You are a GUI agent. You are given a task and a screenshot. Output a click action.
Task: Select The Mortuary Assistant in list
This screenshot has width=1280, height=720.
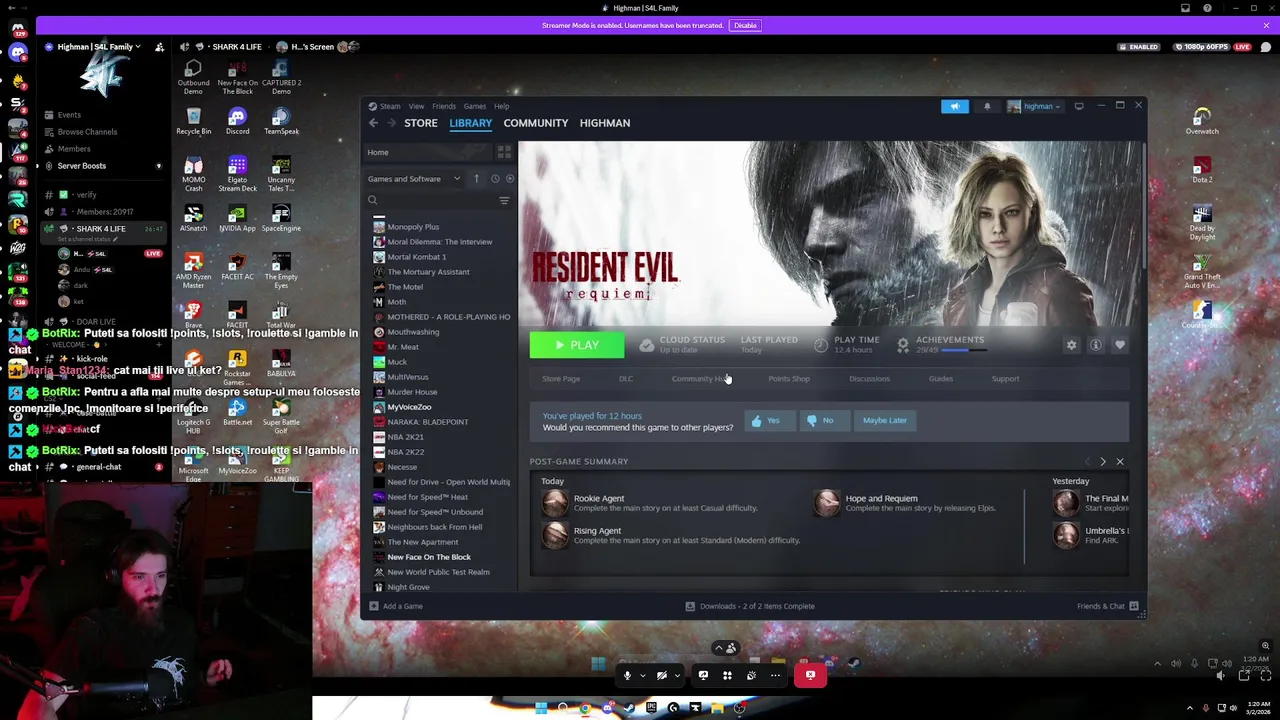click(x=428, y=272)
